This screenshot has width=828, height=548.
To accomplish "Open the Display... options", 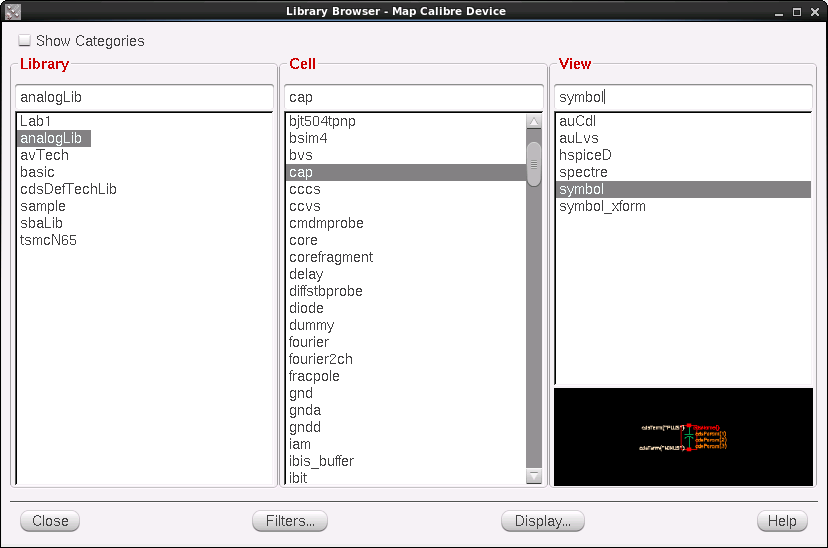I will tap(542, 521).
